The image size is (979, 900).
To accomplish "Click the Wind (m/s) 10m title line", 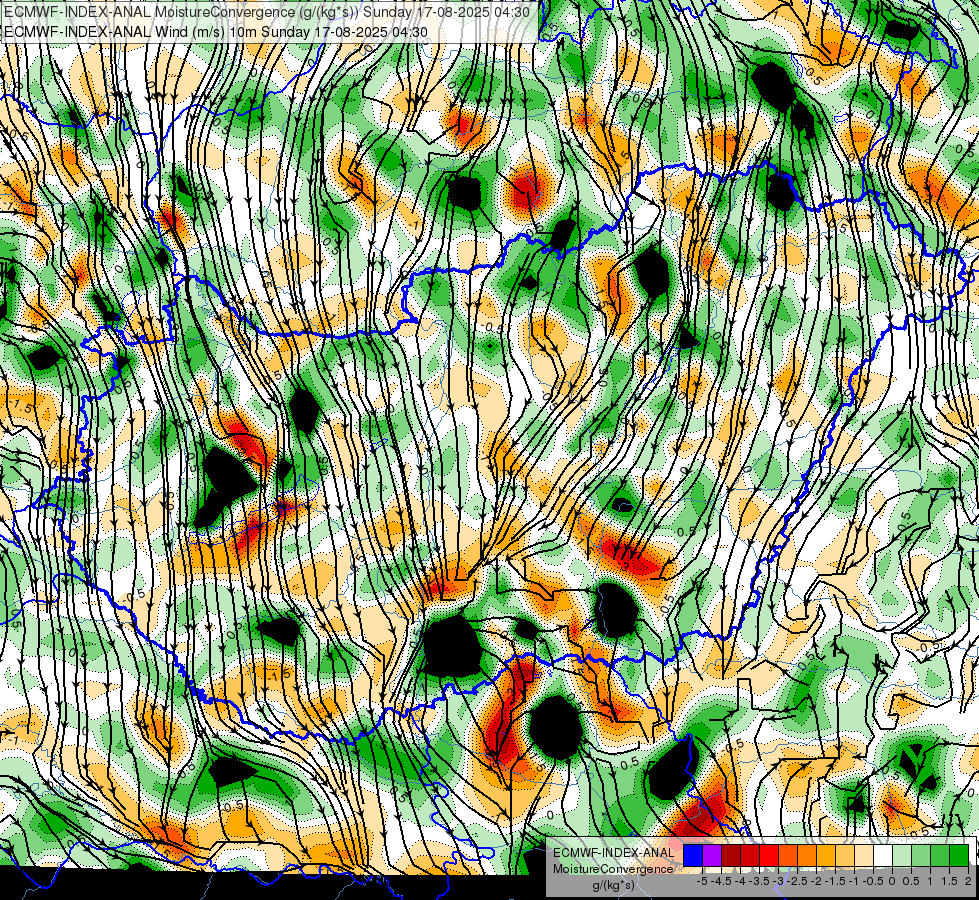I will pyautogui.click(x=216, y=32).
